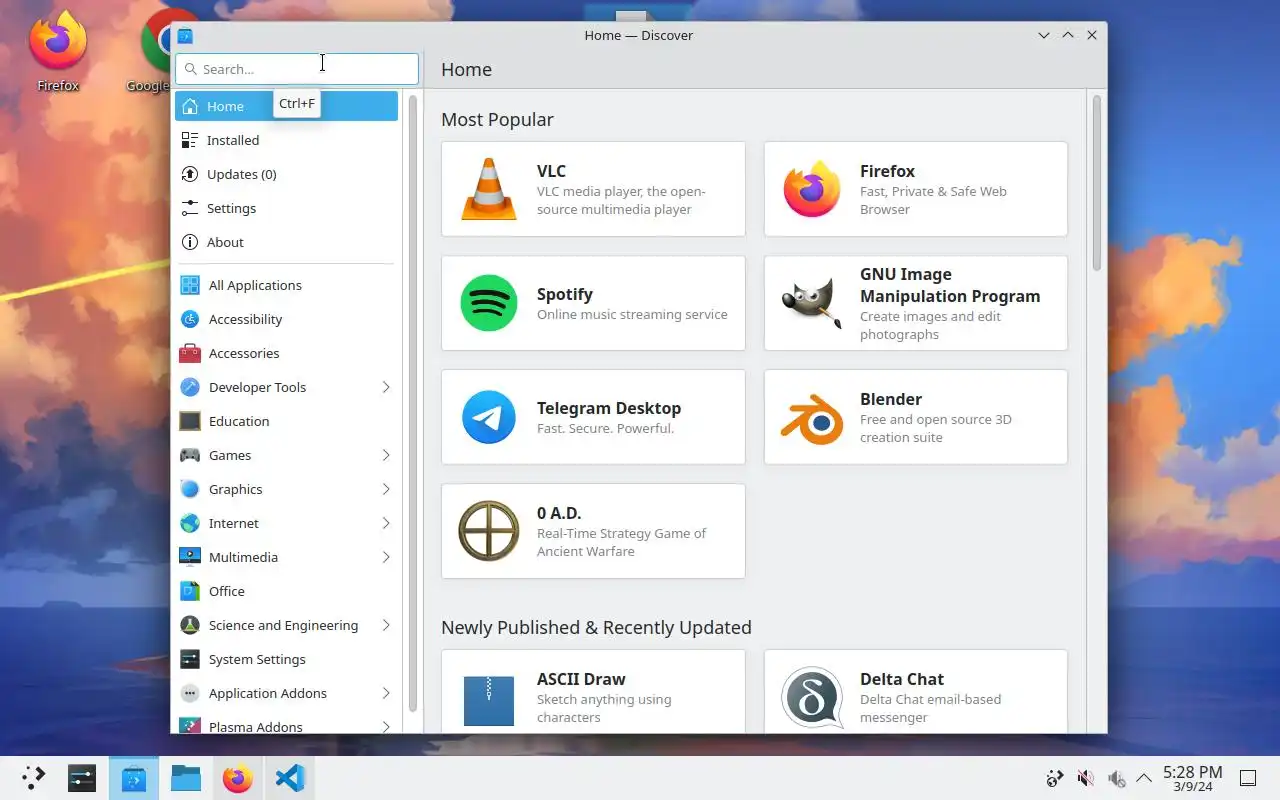The height and width of the screenshot is (800, 1280).
Task: Select the Accessibility category icon
Action: pos(190,319)
